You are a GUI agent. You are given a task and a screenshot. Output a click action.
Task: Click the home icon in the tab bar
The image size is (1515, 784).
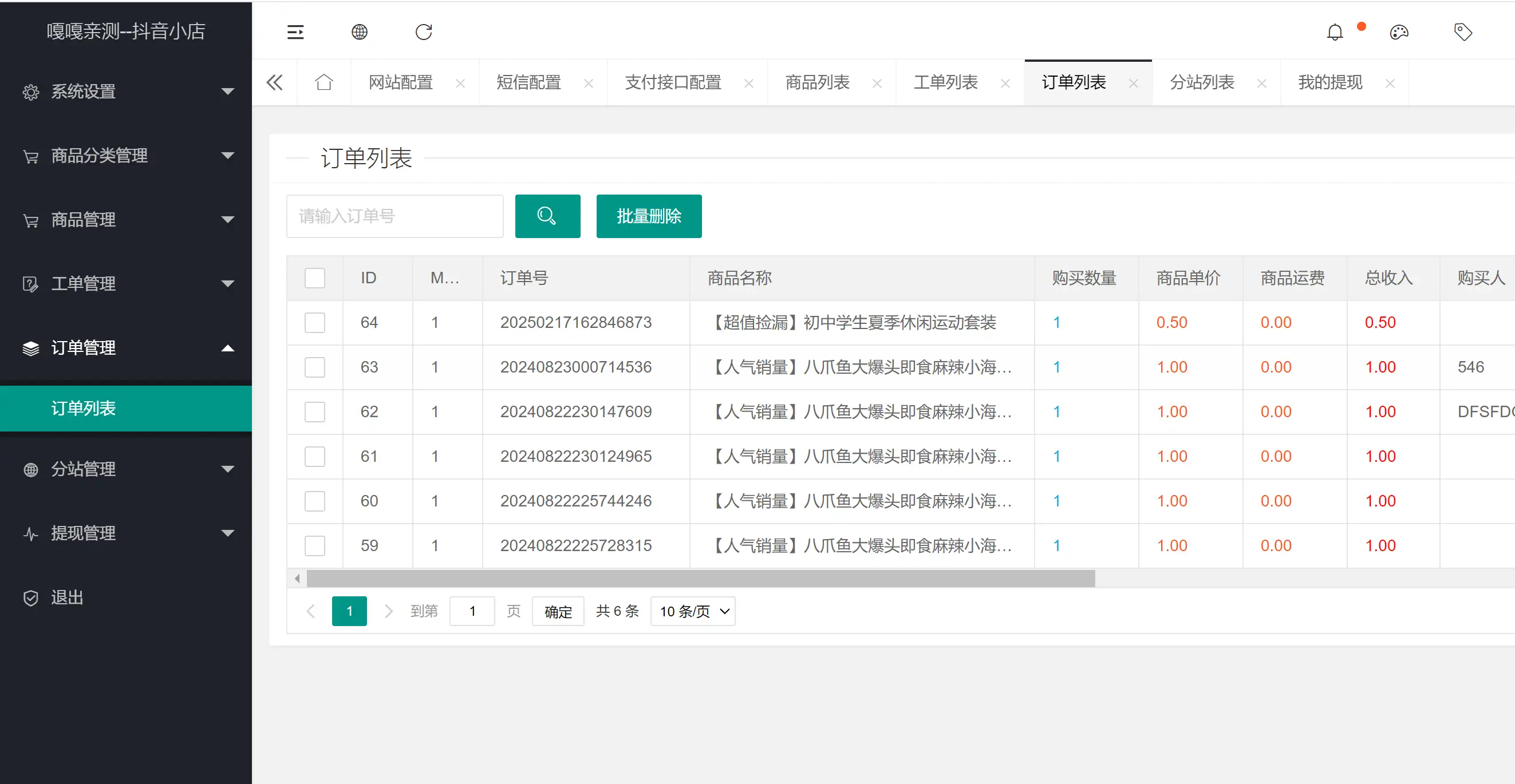tap(324, 82)
